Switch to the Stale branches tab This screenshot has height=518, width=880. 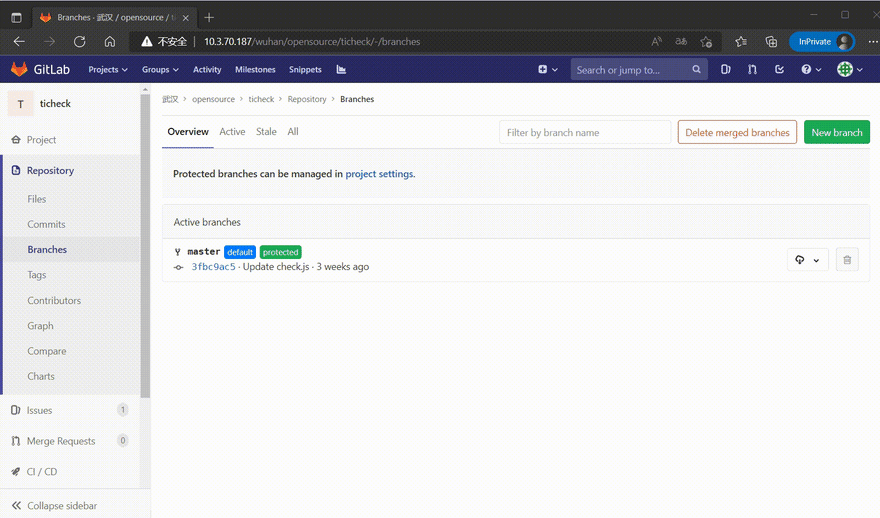click(x=267, y=132)
